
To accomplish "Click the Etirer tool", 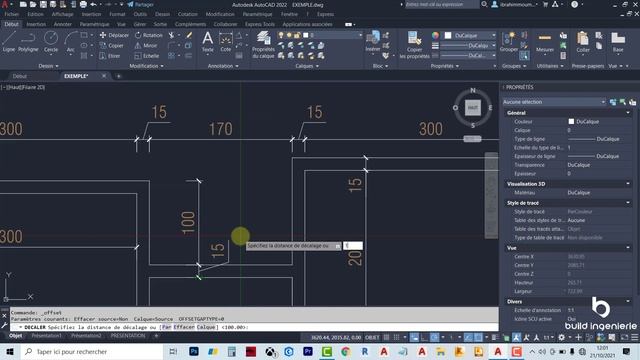I will tap(110, 56).
